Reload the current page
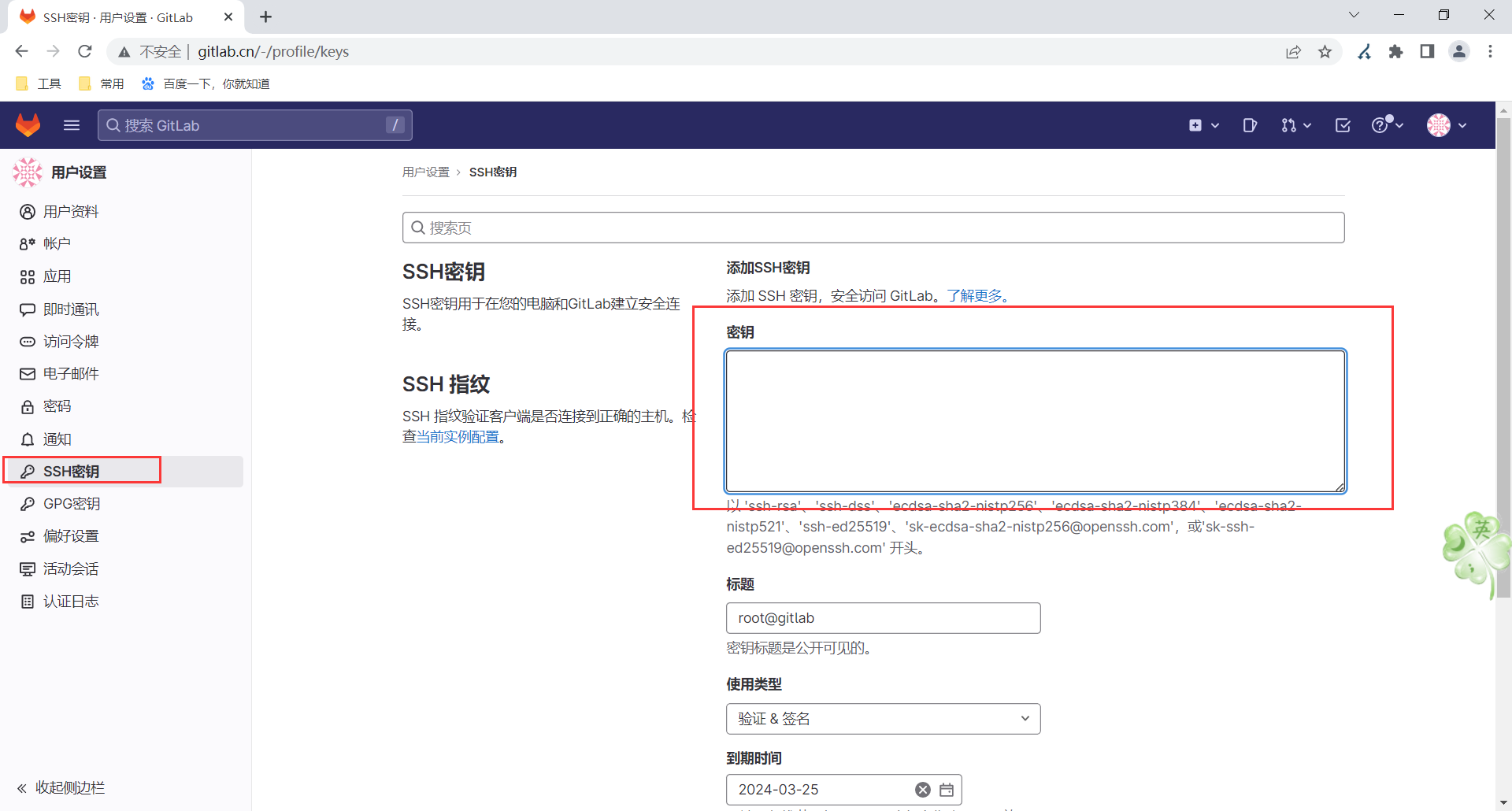This screenshot has height=811, width=1512. pos(85,51)
